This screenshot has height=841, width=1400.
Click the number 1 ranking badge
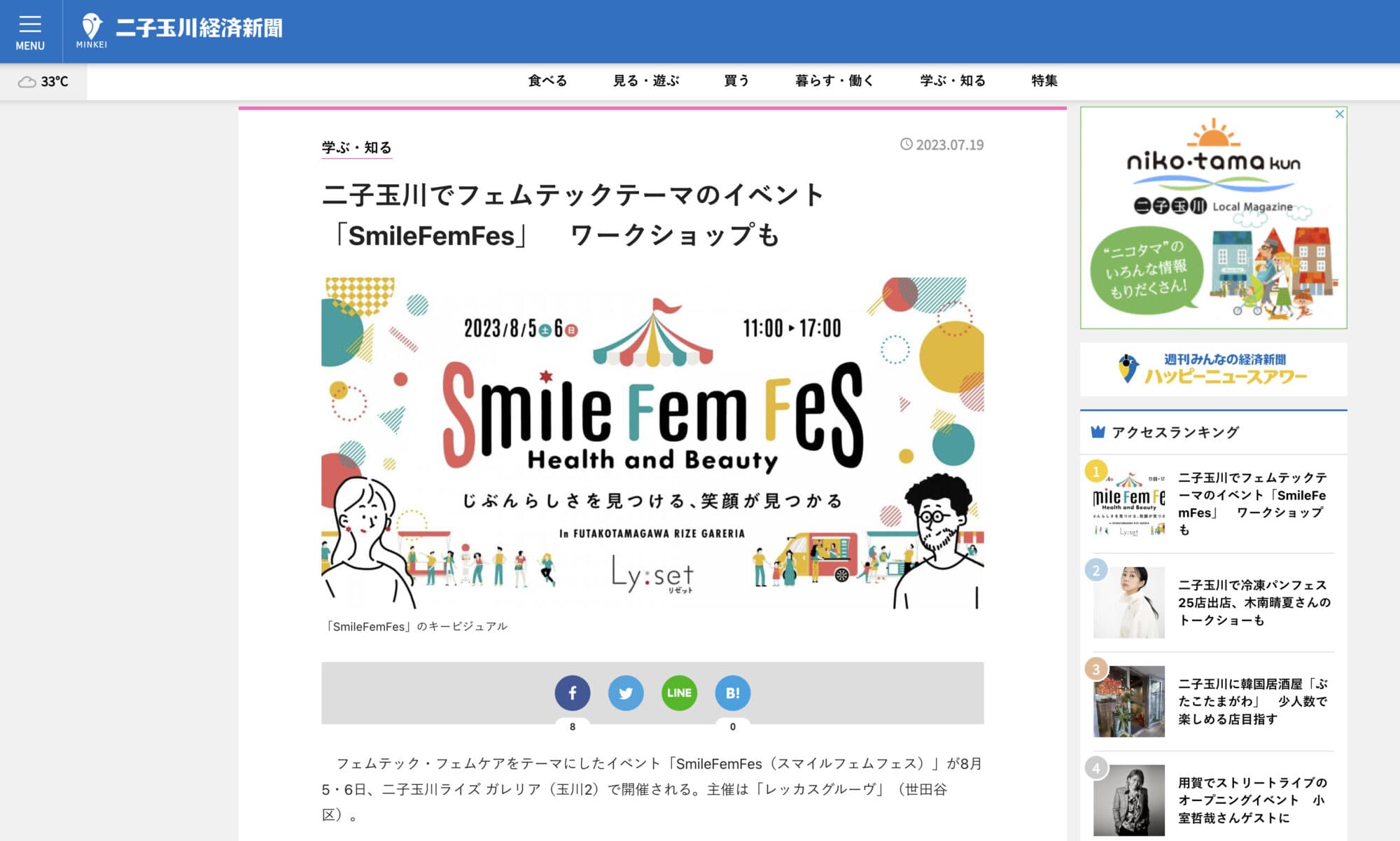point(1096,471)
